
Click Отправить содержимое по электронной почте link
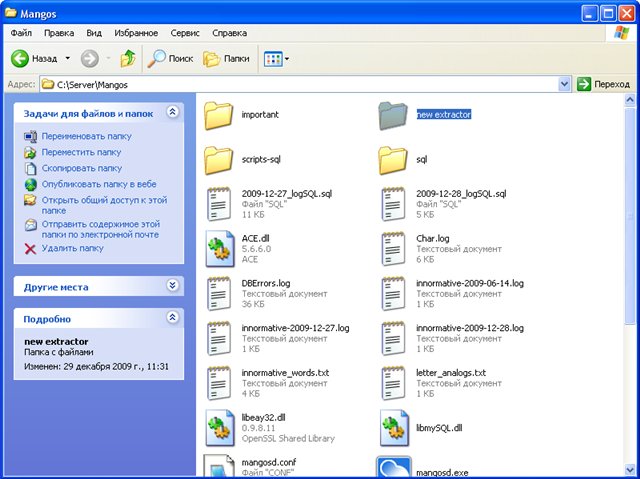pyautogui.click(x=101, y=229)
